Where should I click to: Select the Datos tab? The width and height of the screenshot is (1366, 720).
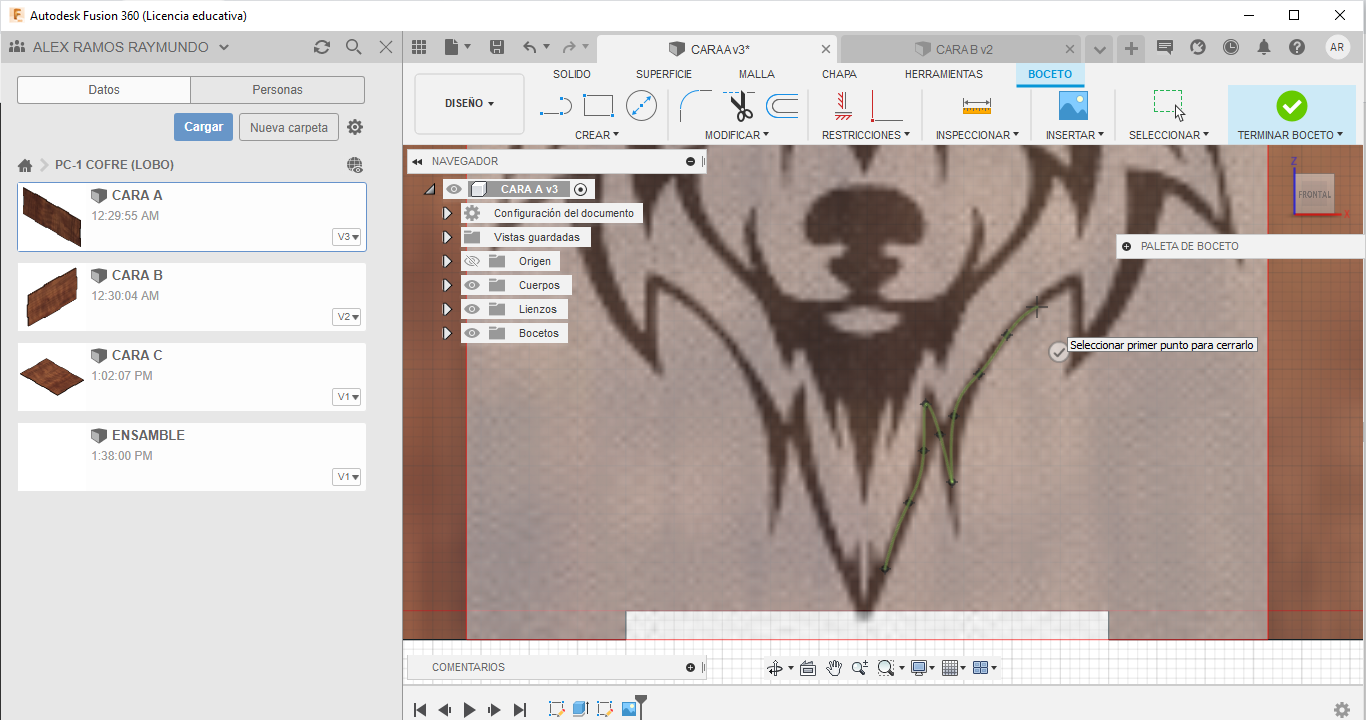click(x=104, y=90)
